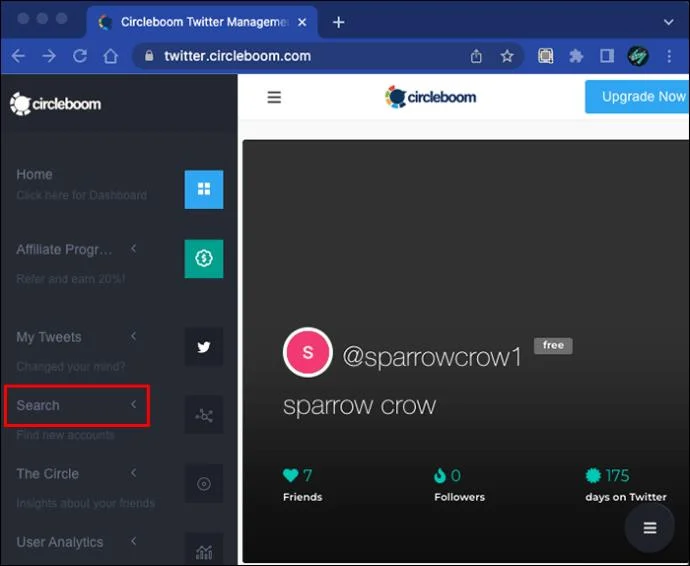Bookmark this page with the star icon
This screenshot has height=566, width=690.
pyautogui.click(x=507, y=56)
